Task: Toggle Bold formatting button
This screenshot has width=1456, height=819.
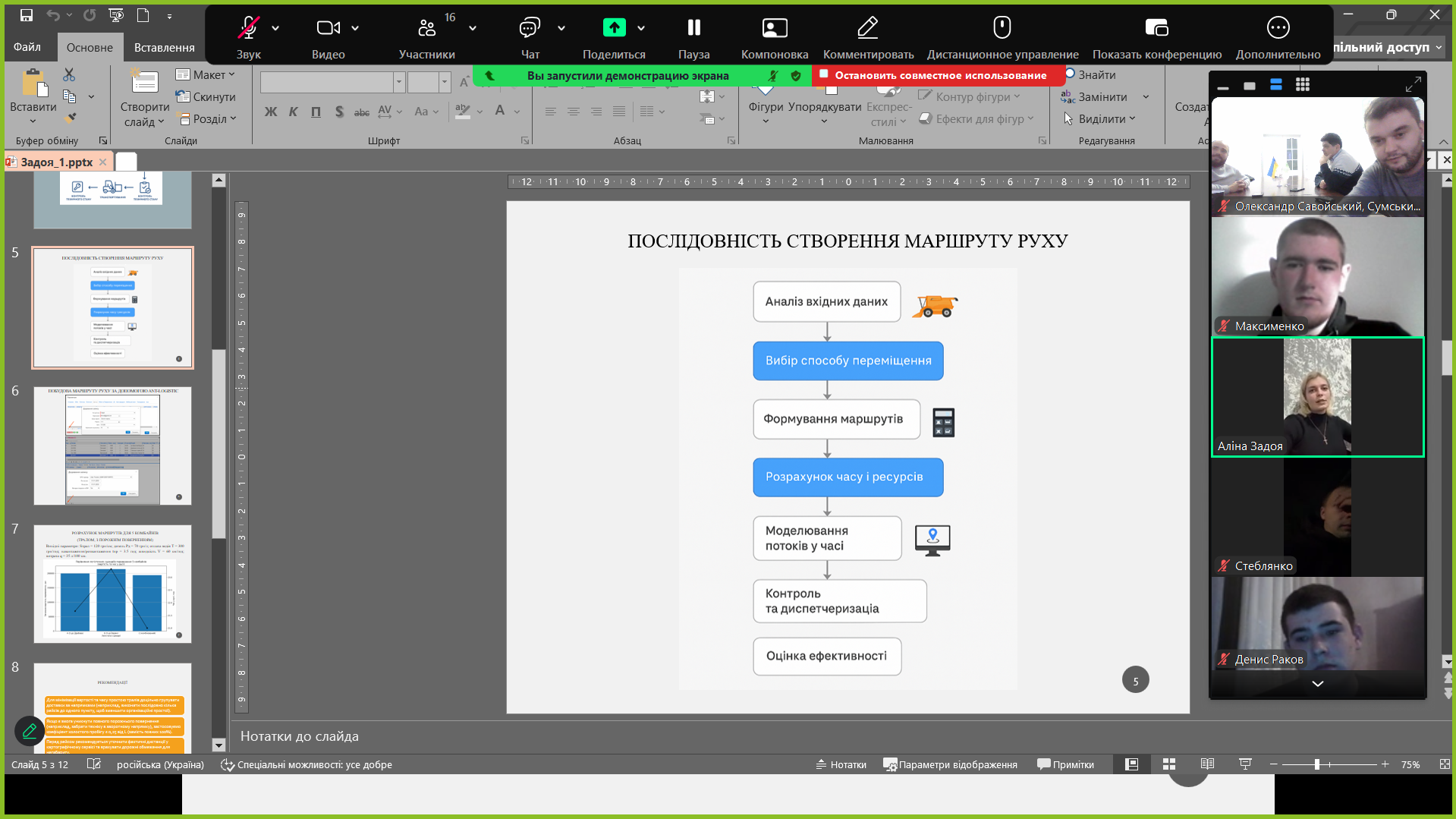Action: pos(271,112)
